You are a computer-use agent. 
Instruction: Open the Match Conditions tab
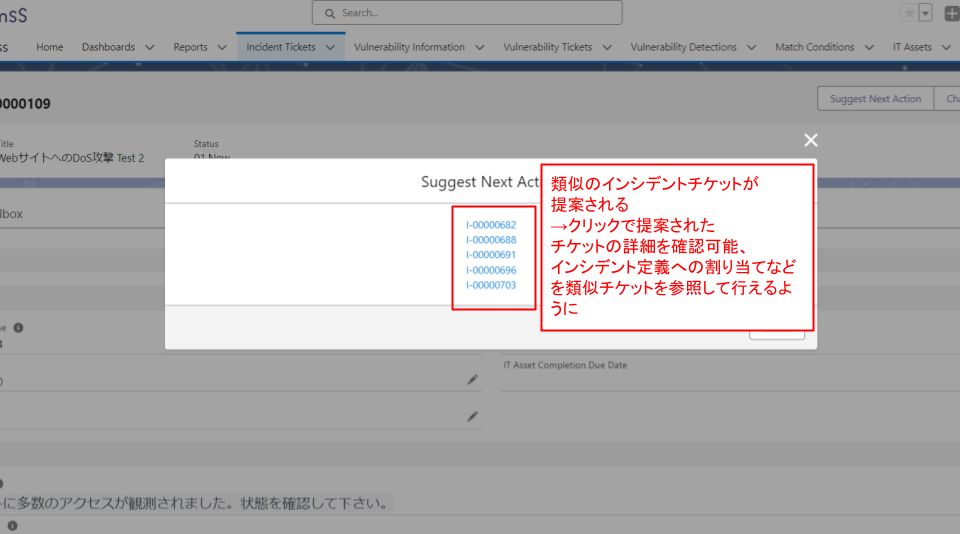pos(814,47)
